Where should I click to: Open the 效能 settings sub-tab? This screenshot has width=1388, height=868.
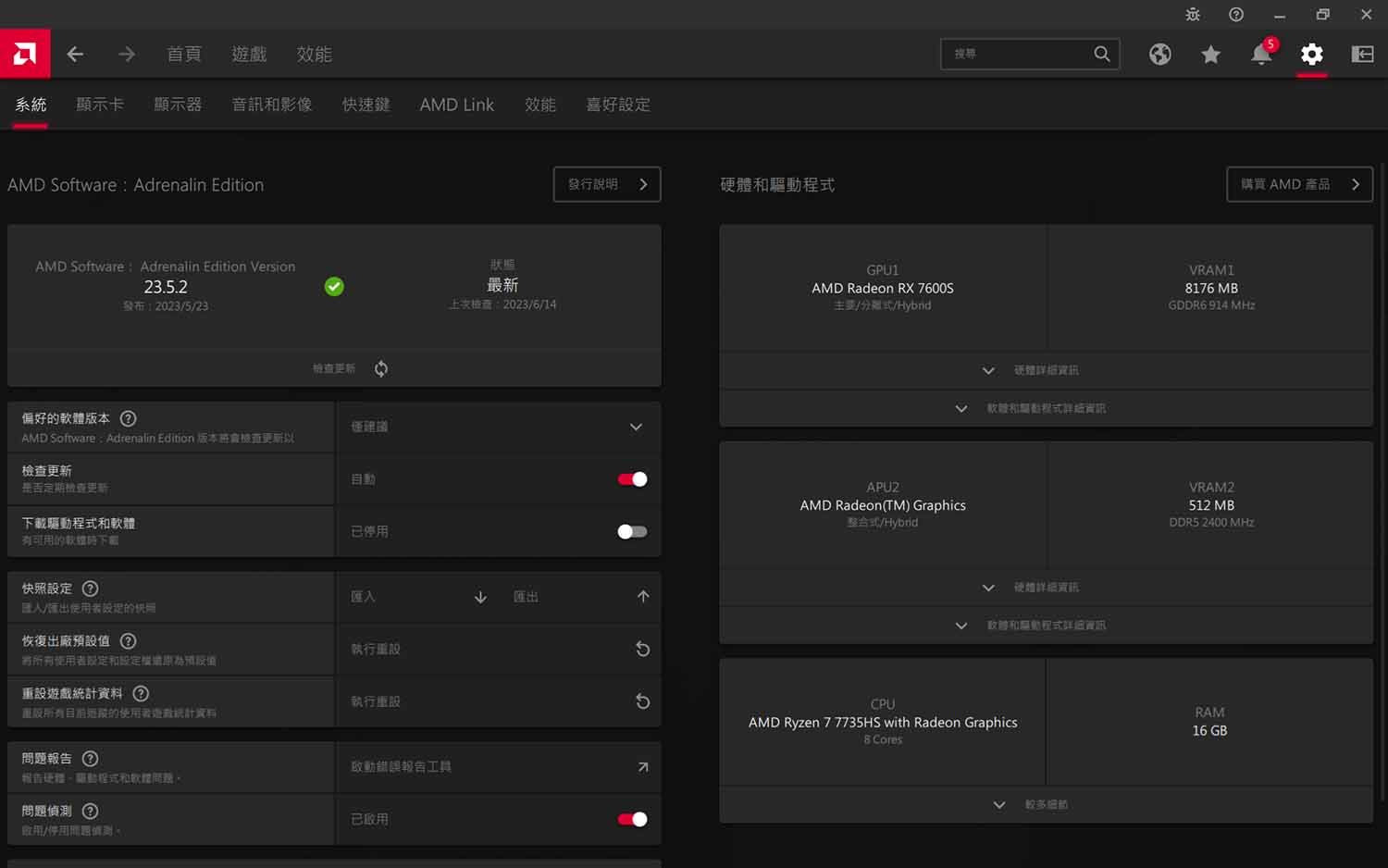click(540, 105)
